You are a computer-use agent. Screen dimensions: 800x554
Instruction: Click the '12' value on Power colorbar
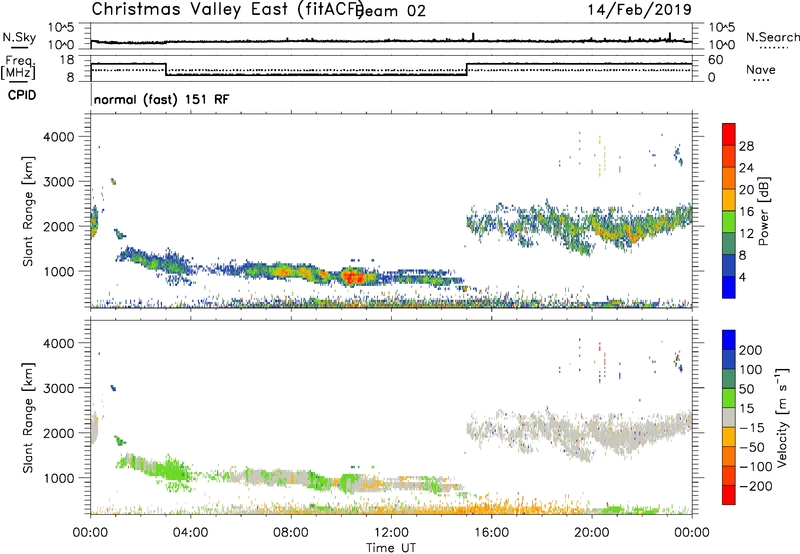[746, 234]
